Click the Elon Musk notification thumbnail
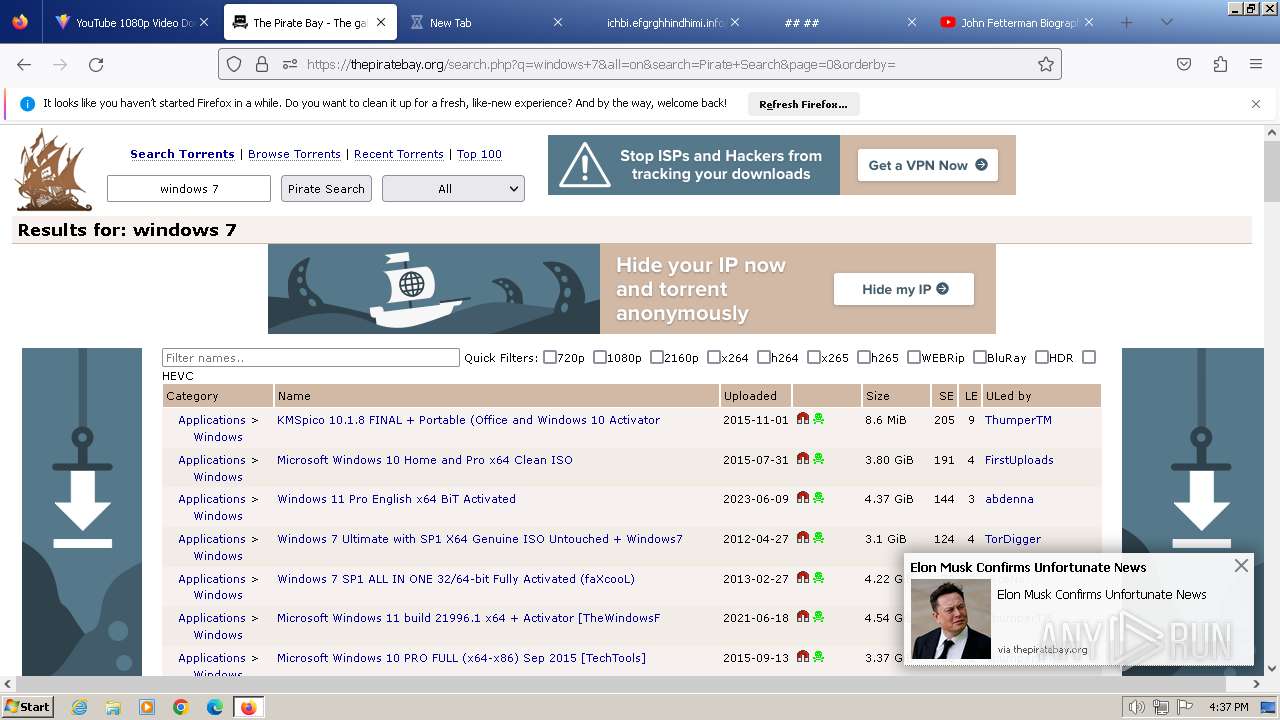This screenshot has width=1280, height=720. tap(950, 619)
